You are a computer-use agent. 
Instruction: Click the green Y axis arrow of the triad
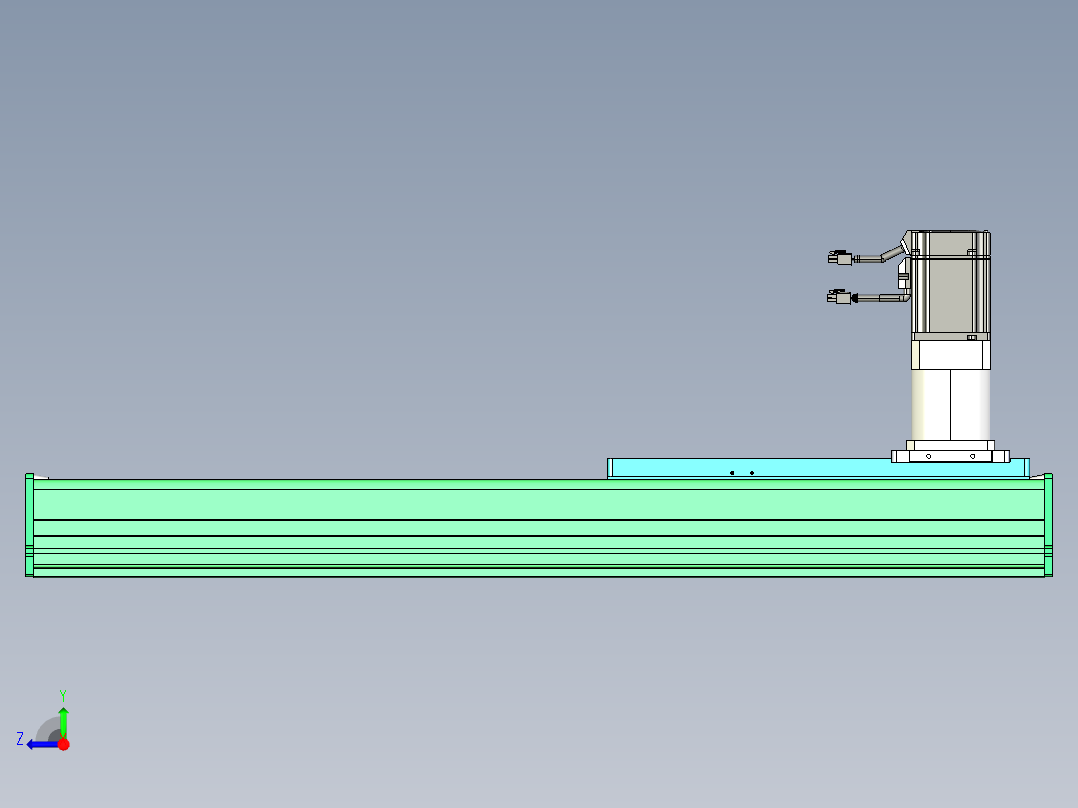[x=63, y=721]
